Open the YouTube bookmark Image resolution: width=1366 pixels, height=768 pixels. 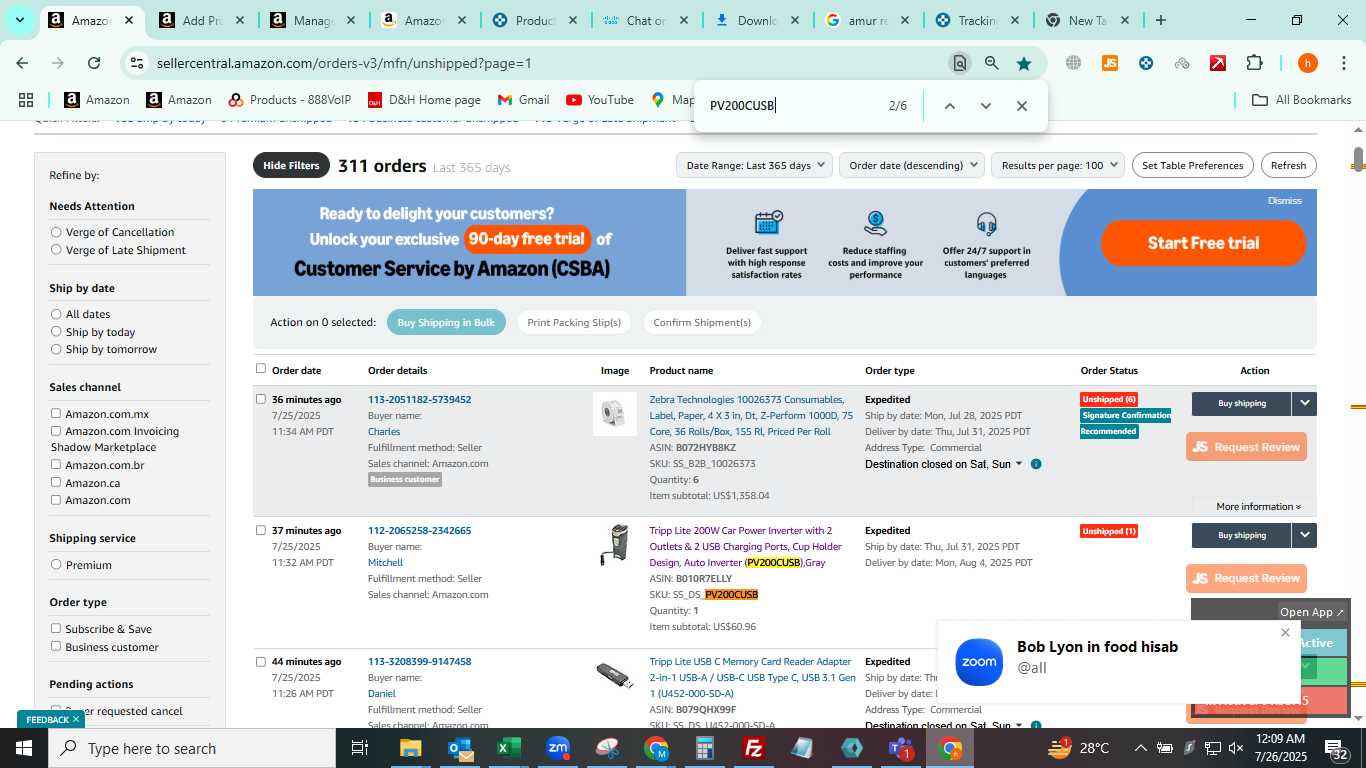pyautogui.click(x=600, y=100)
